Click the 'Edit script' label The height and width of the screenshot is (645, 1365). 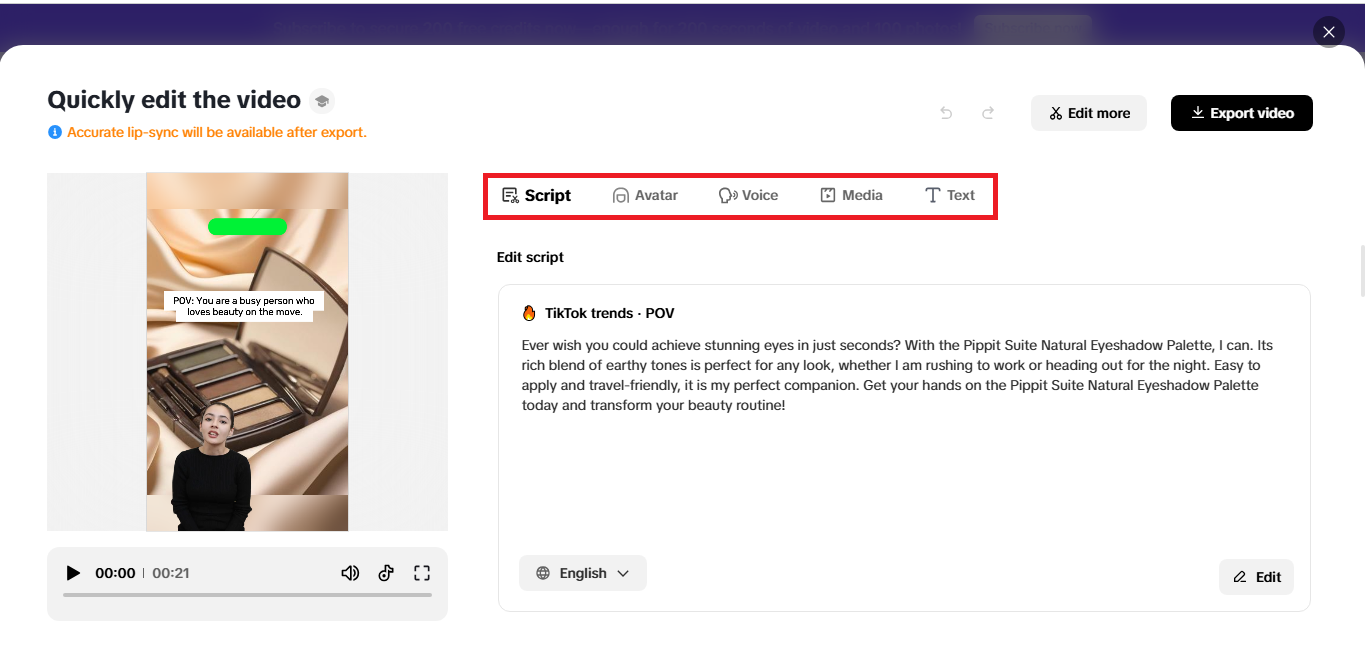530,257
